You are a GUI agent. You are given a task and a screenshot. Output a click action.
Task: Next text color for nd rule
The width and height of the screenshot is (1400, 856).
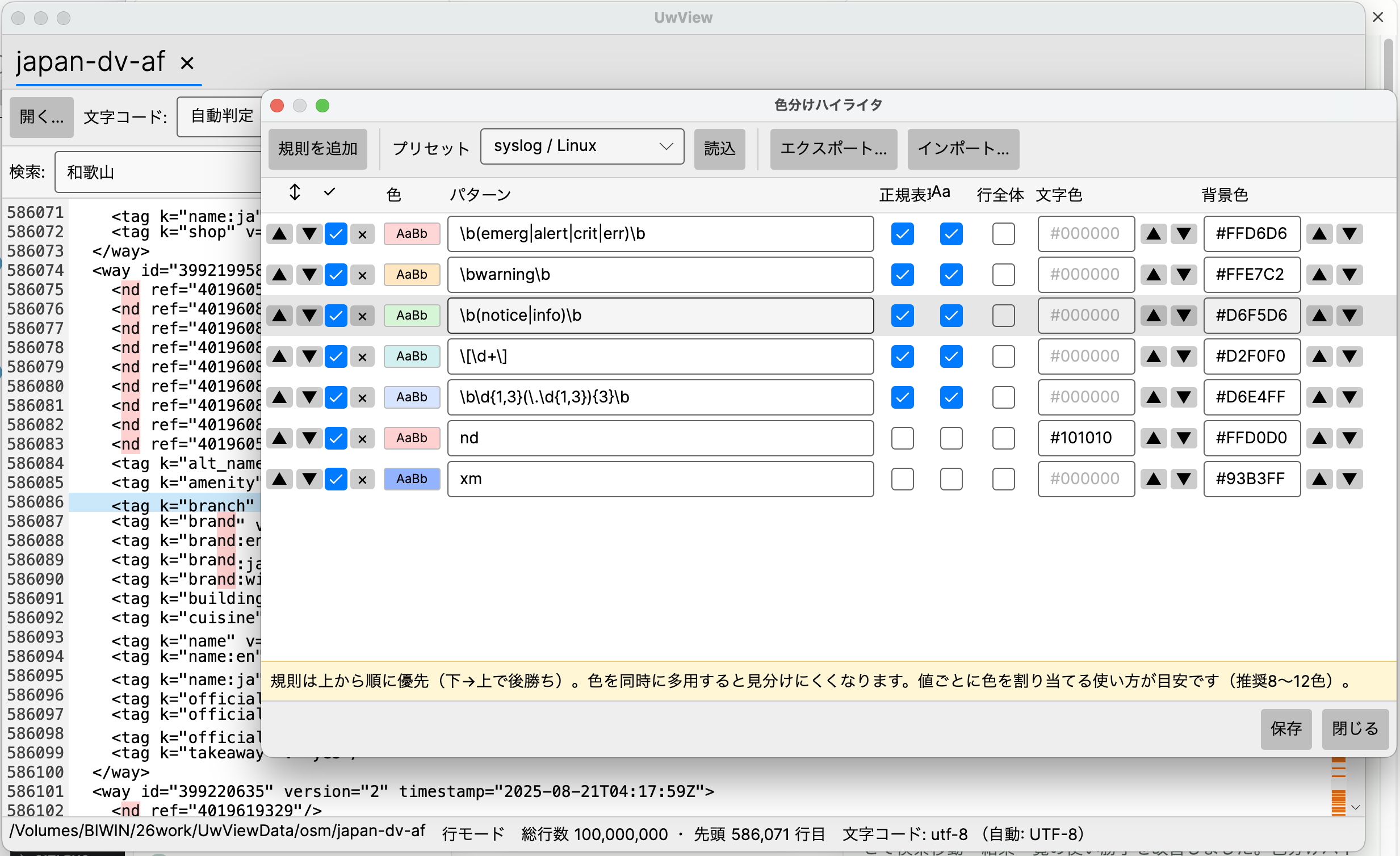tap(1184, 439)
